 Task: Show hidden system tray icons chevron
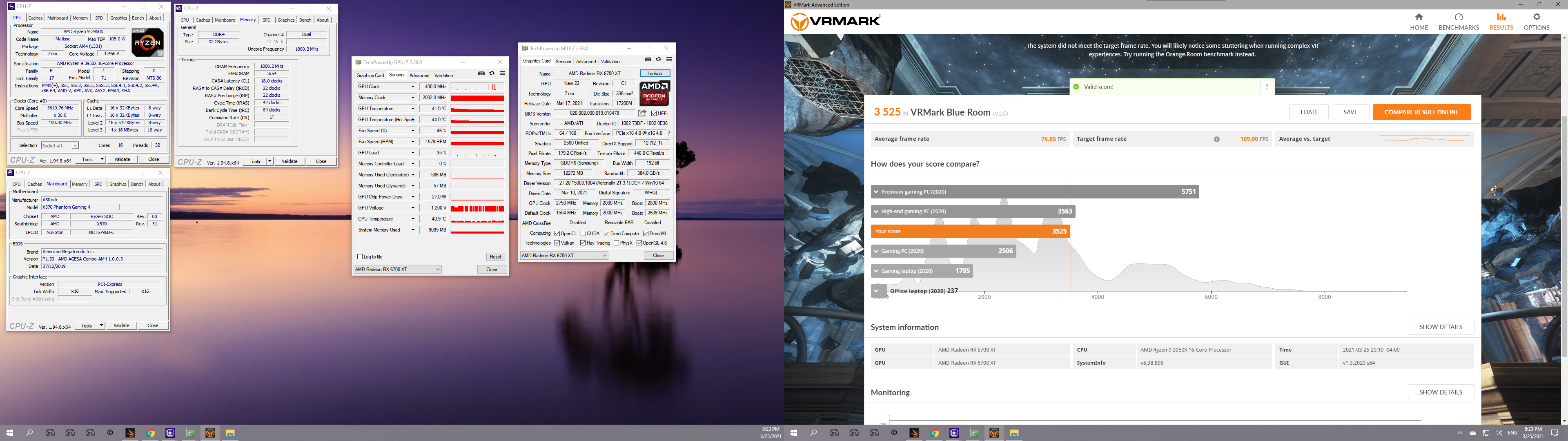coord(1459,433)
